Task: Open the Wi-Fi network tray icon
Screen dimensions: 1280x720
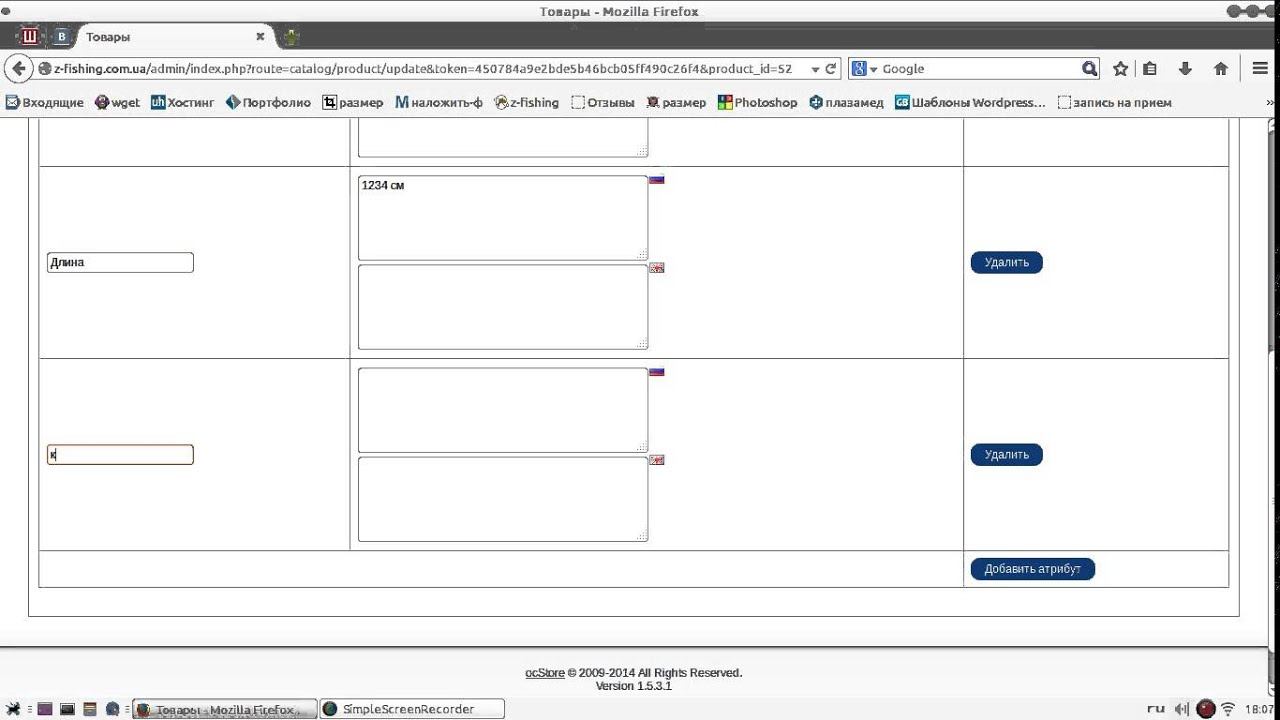Action: 1228,709
